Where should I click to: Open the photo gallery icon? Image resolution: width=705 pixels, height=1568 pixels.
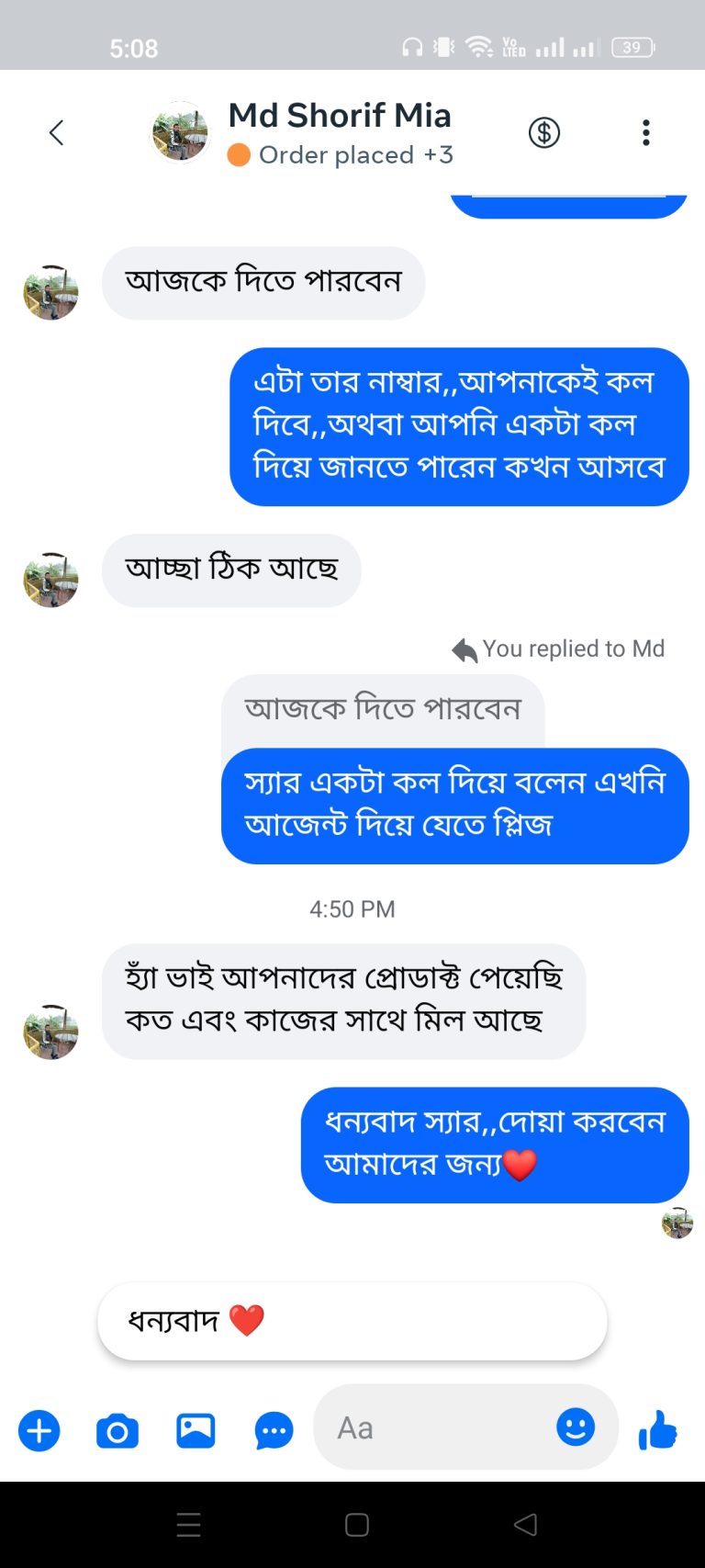(x=196, y=1430)
